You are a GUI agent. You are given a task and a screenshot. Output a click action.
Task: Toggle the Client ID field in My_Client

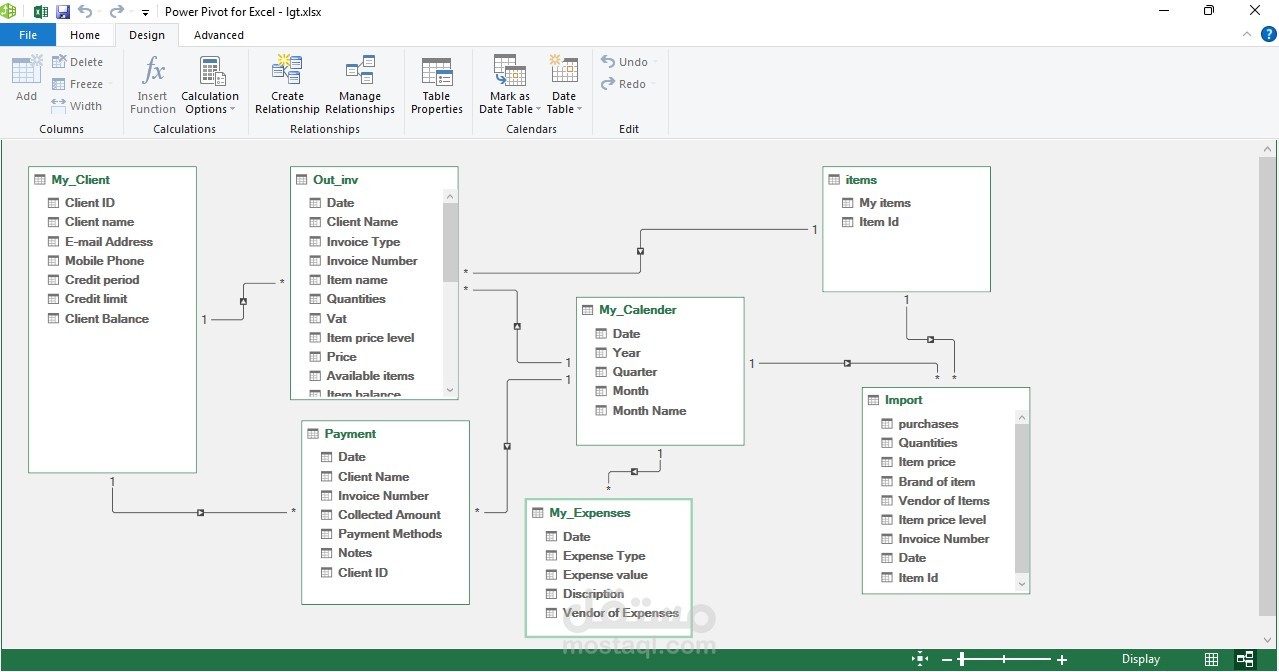tap(52, 202)
